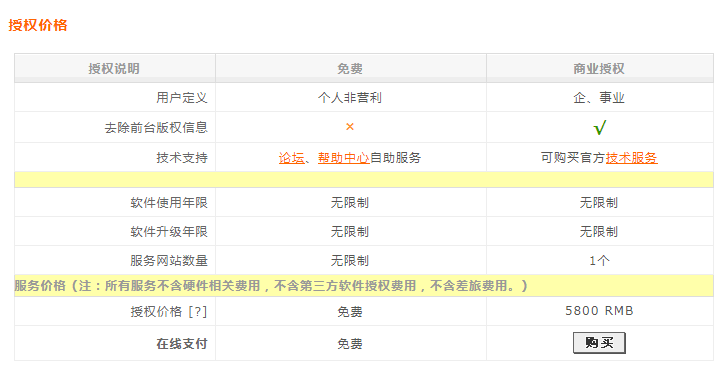Viewport: 724px width, 369px height.
Task: Click the green checkmark under 商业授权
Action: point(599,127)
